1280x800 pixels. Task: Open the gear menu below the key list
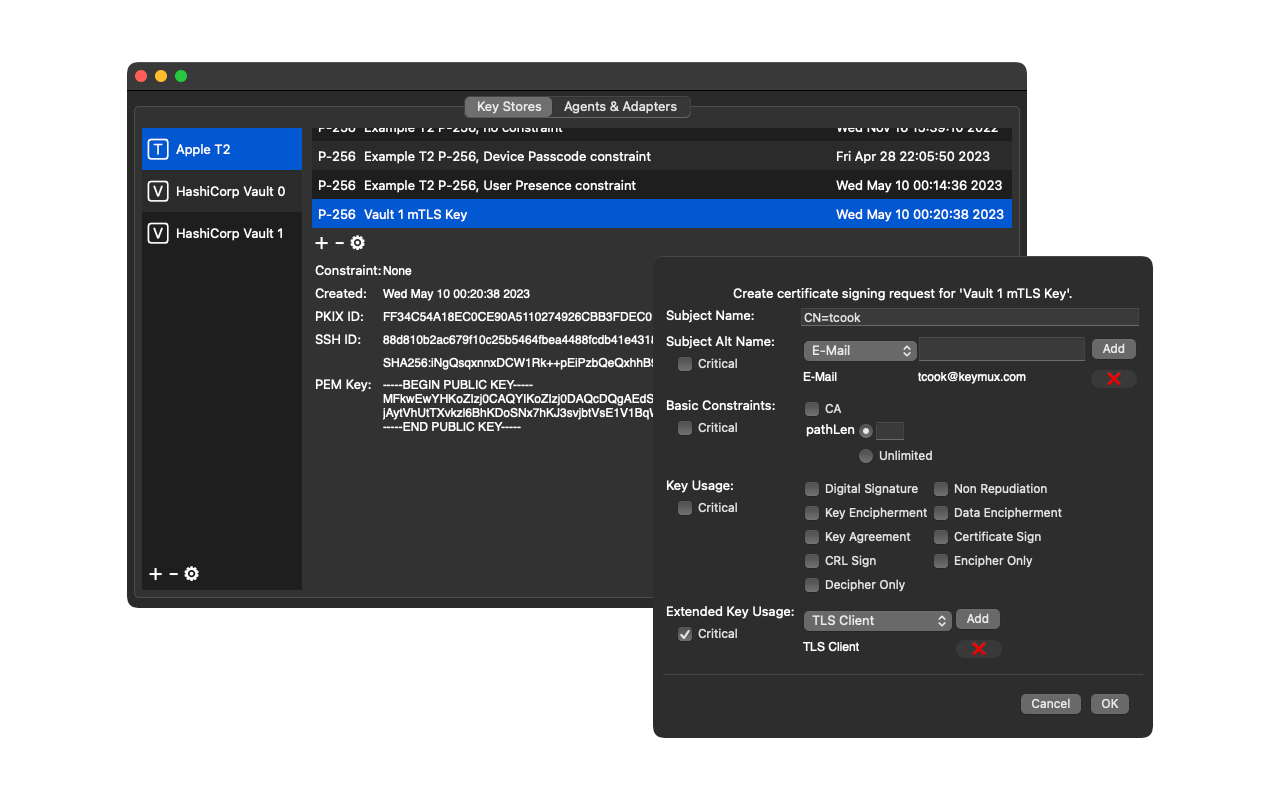[x=357, y=243]
